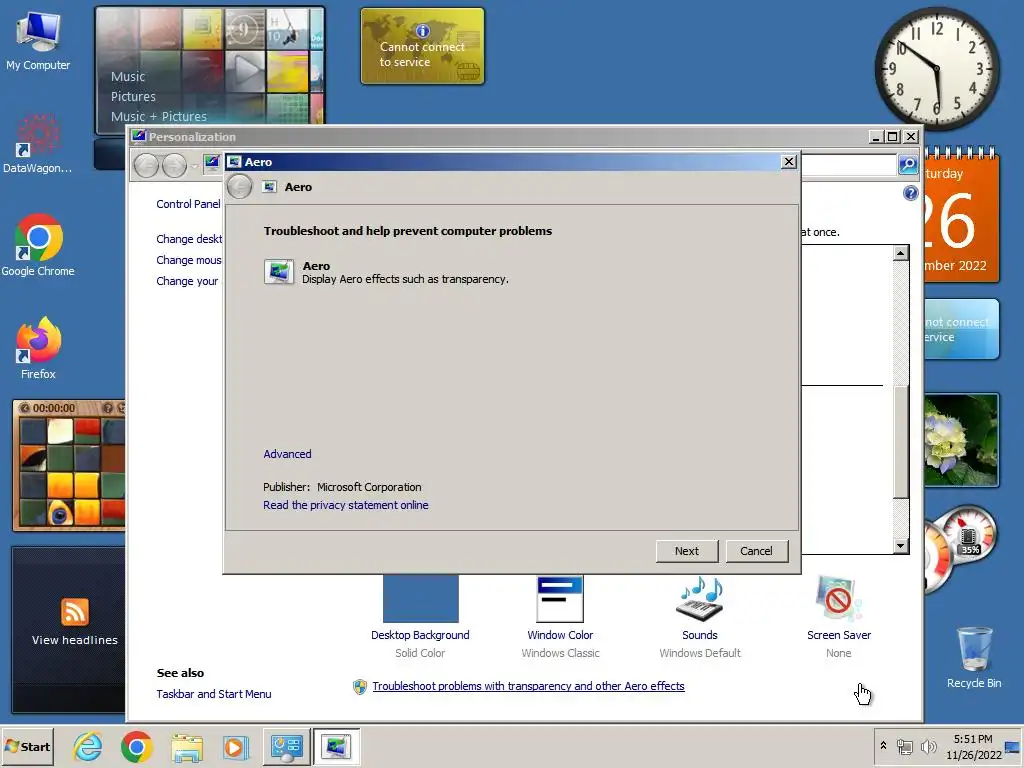Click the Personalization search magnifier button

tap(908, 165)
